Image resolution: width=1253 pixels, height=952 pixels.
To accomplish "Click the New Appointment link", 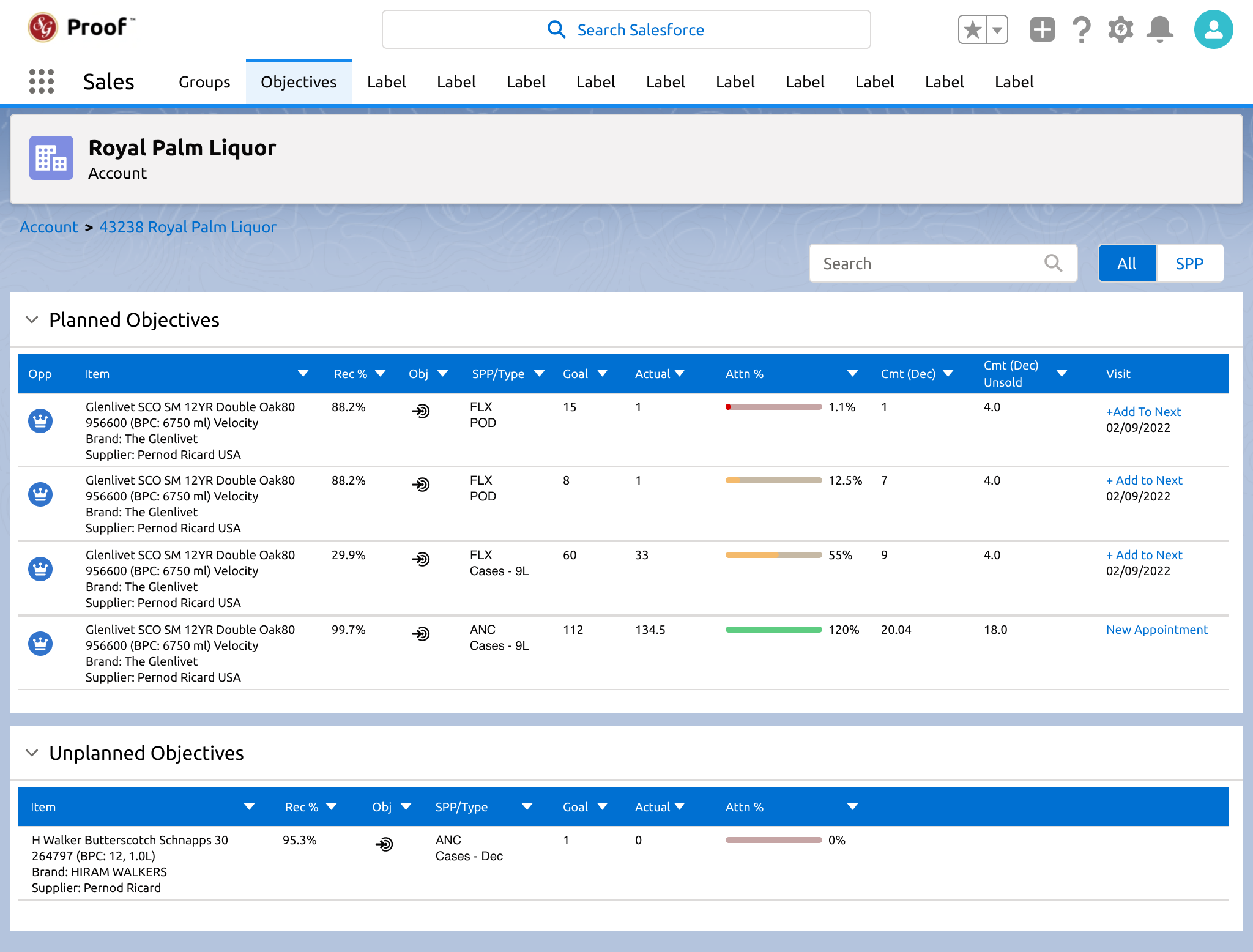I will [1156, 630].
